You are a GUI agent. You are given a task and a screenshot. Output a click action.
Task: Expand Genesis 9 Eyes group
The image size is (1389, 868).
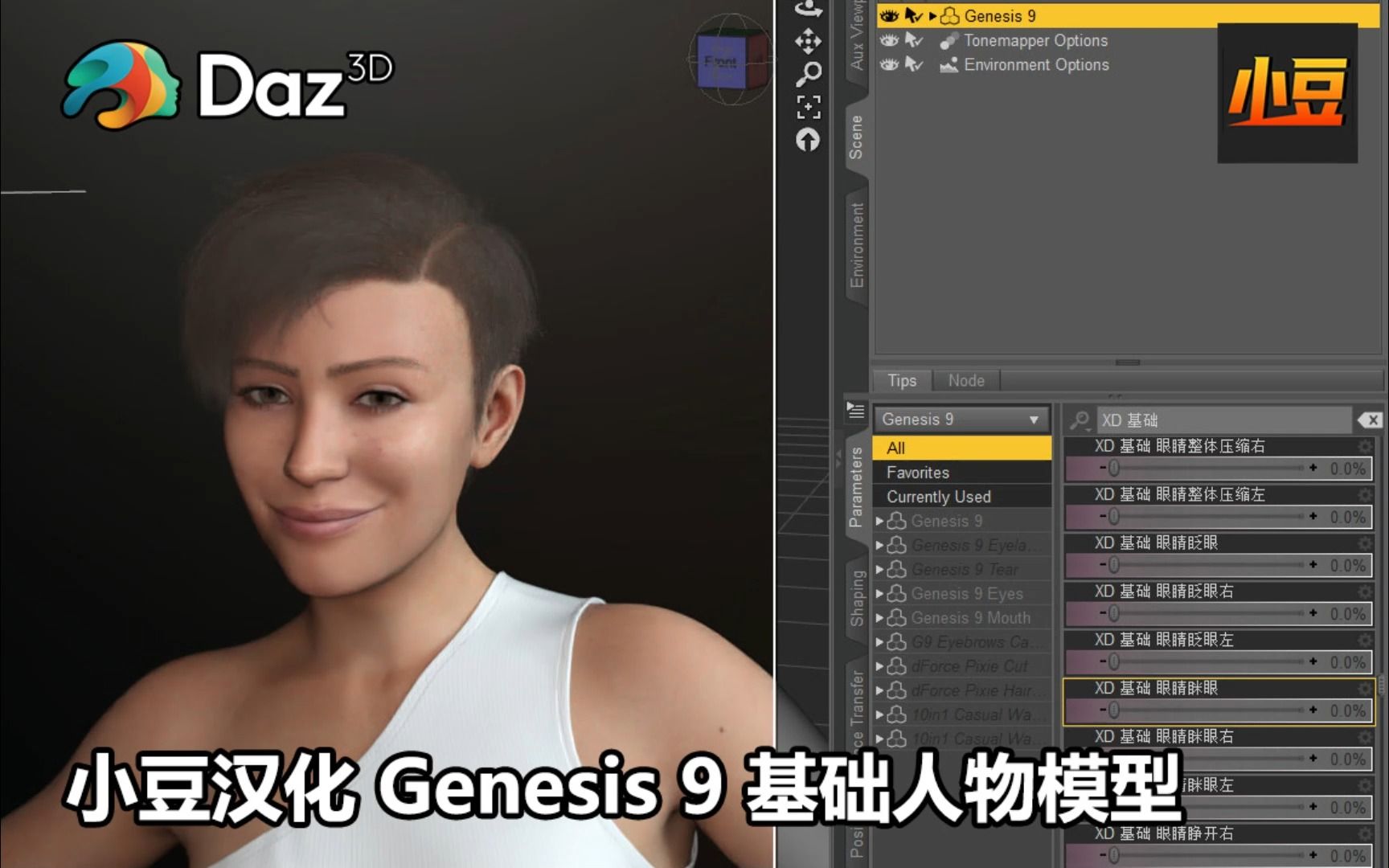pyautogui.click(x=879, y=594)
